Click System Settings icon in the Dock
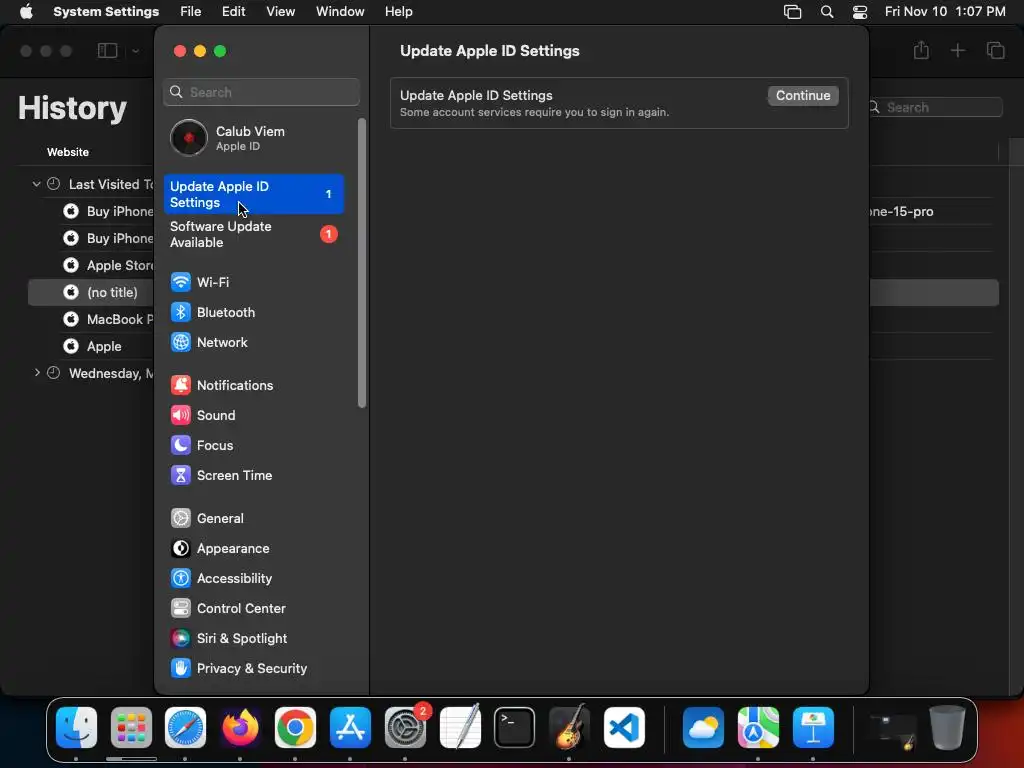 click(405, 728)
